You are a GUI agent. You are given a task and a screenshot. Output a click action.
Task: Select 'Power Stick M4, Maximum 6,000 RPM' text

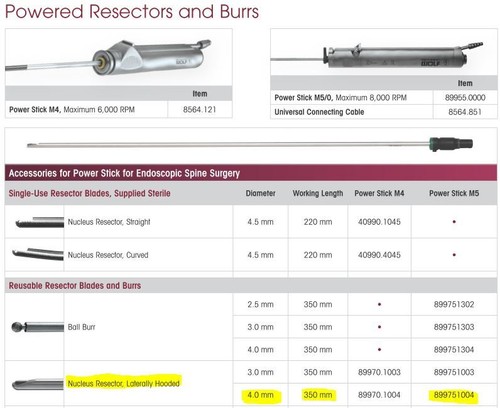click(x=72, y=110)
